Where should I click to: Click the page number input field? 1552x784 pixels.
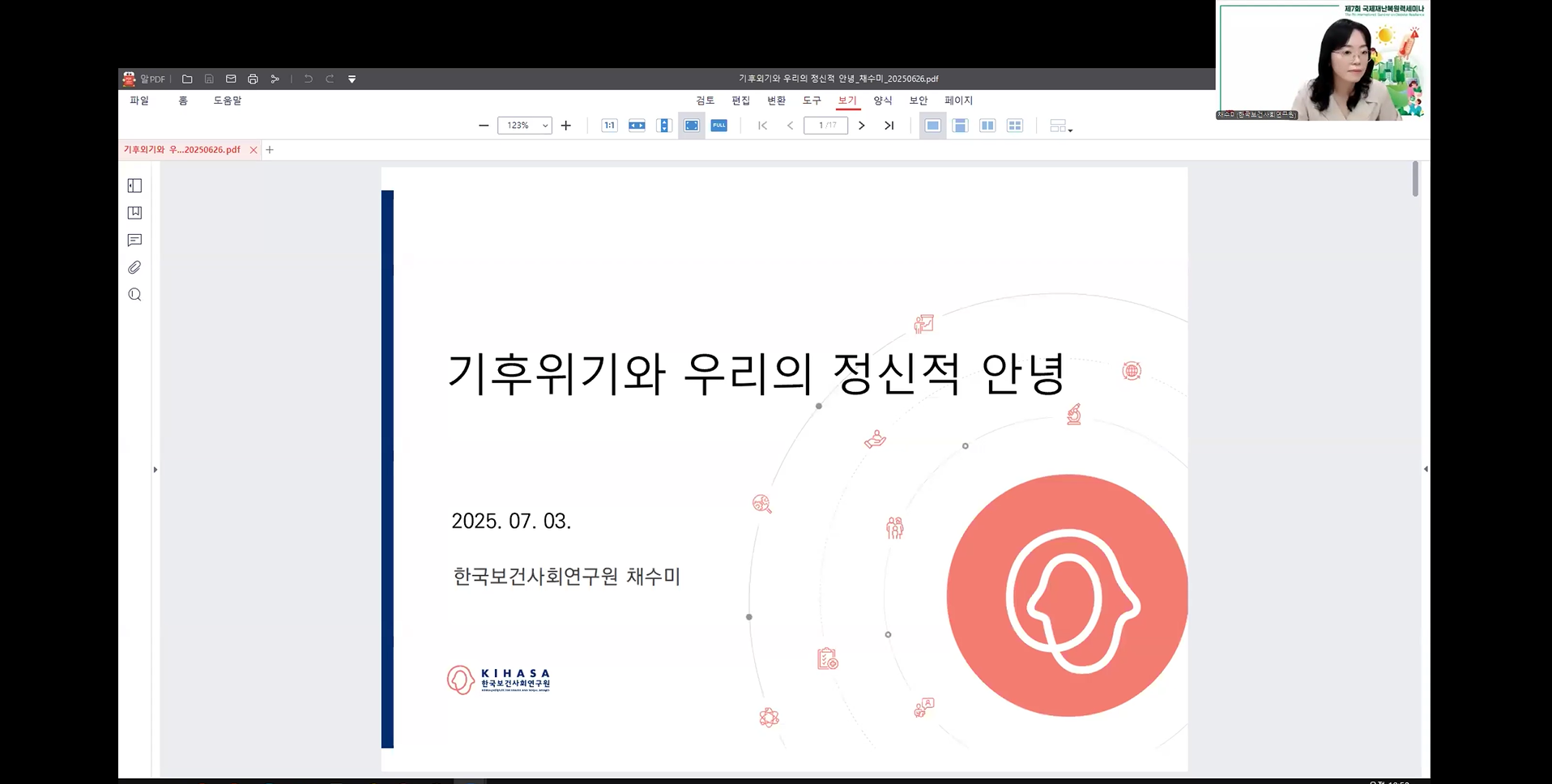tap(825, 125)
